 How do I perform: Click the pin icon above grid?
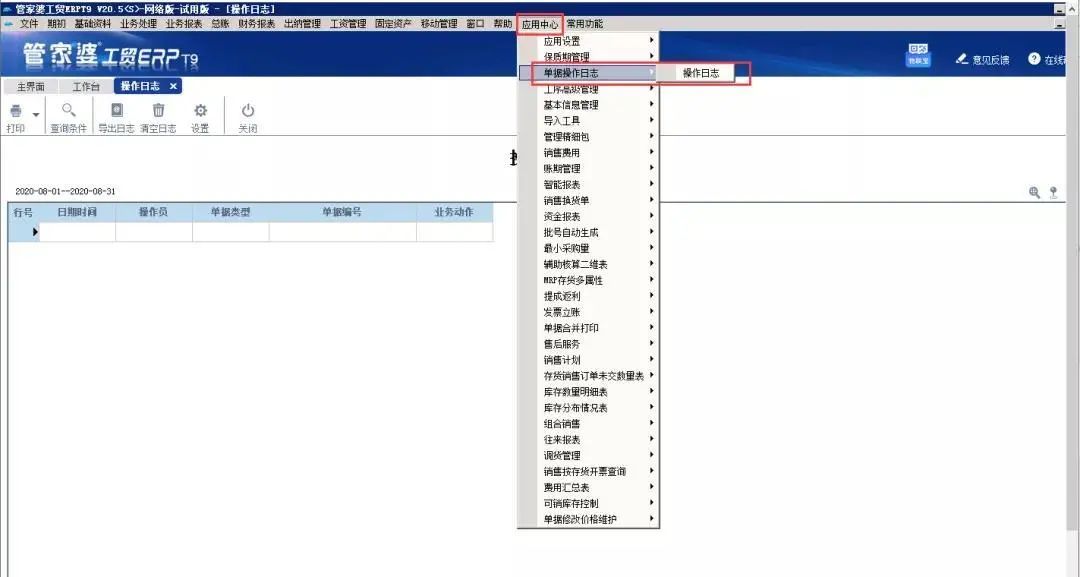click(1053, 192)
